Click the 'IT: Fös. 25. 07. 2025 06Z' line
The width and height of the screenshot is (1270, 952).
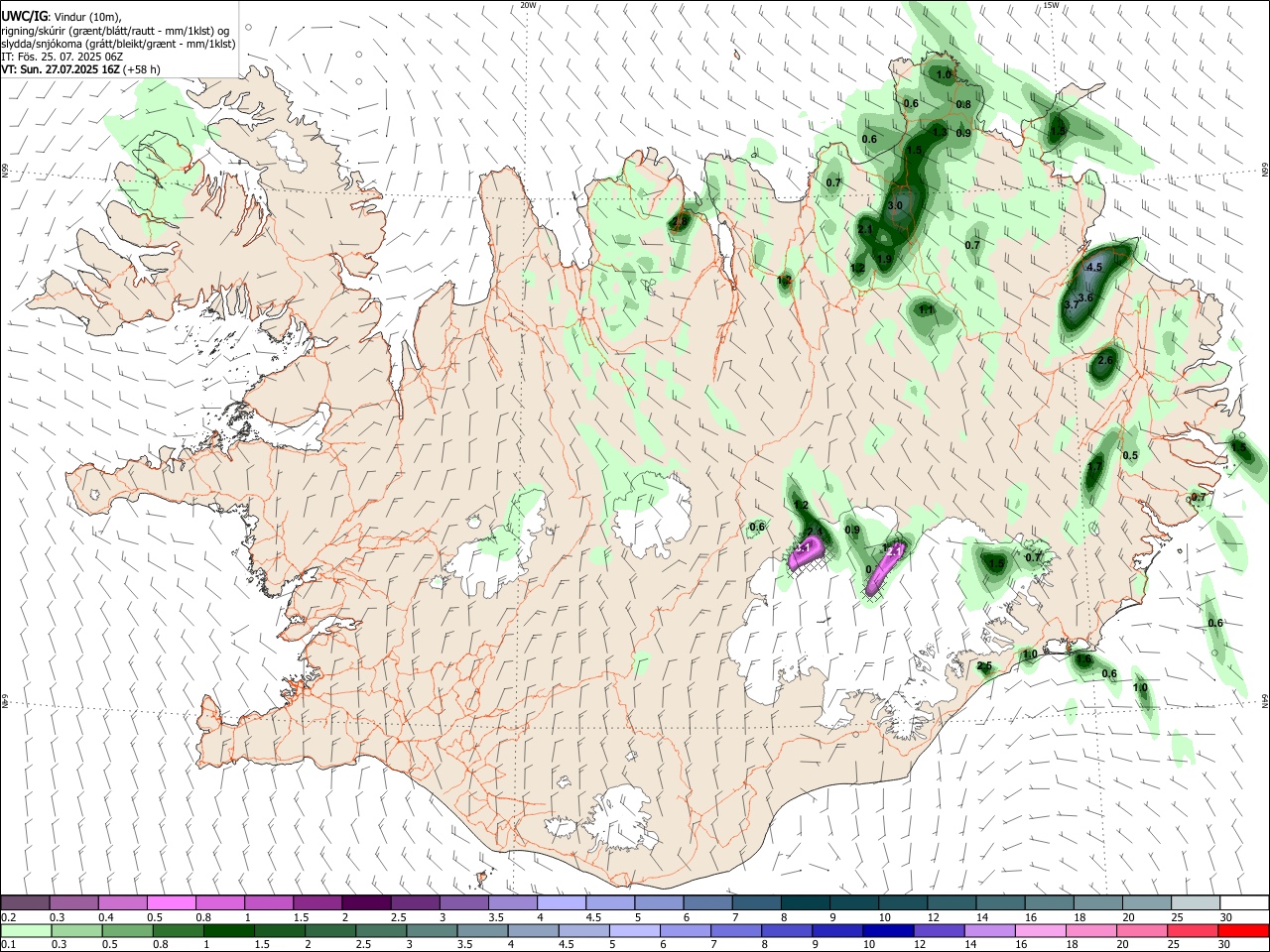tap(62, 57)
